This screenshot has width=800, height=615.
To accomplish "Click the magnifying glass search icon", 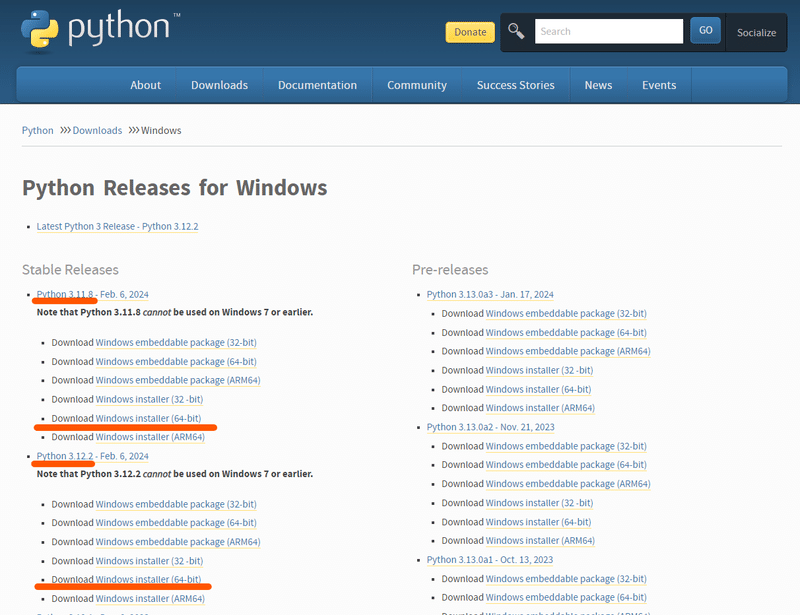I will (x=516, y=31).
